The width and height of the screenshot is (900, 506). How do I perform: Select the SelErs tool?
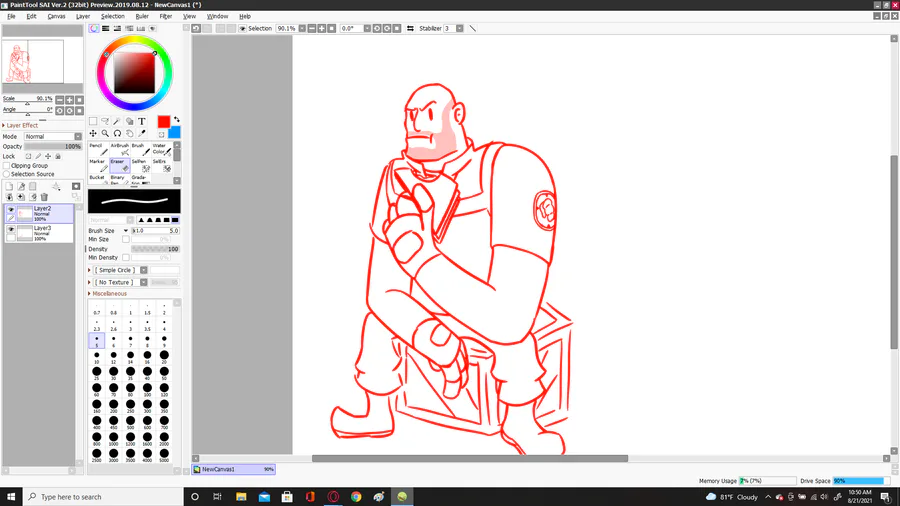(162, 165)
